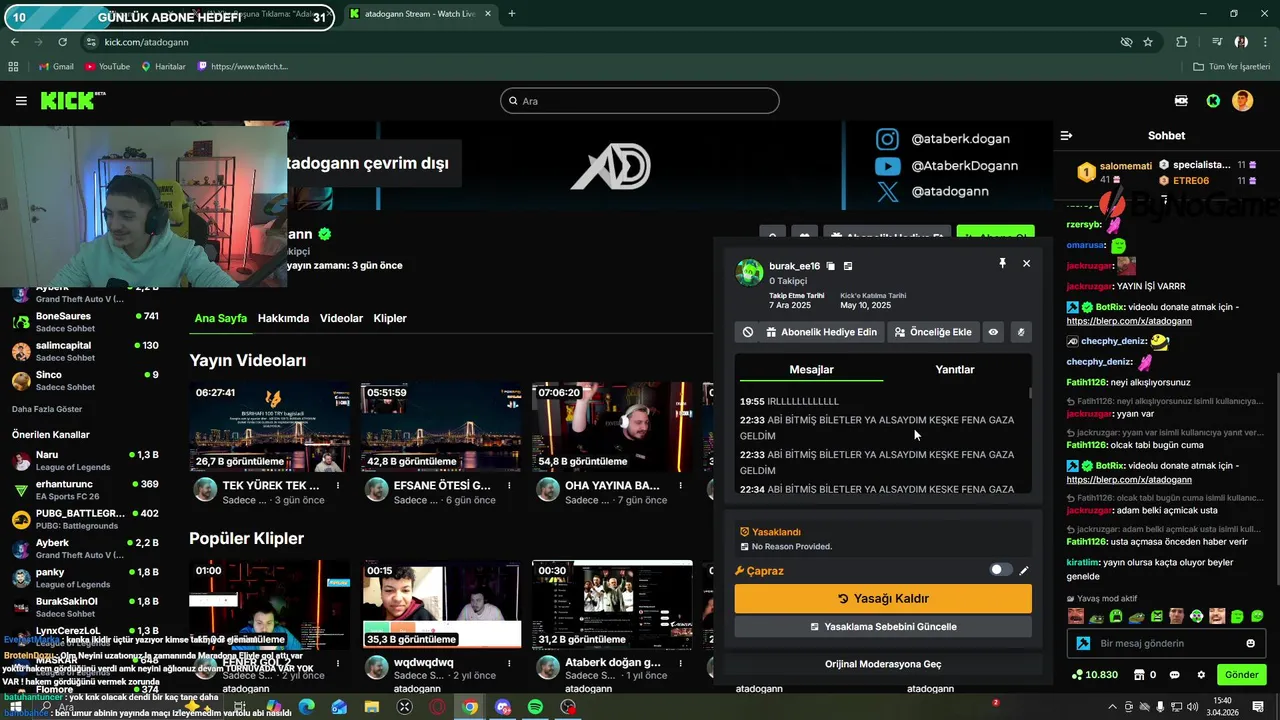
Task: Click the Yasağı Kaldır button
Action: [883, 599]
